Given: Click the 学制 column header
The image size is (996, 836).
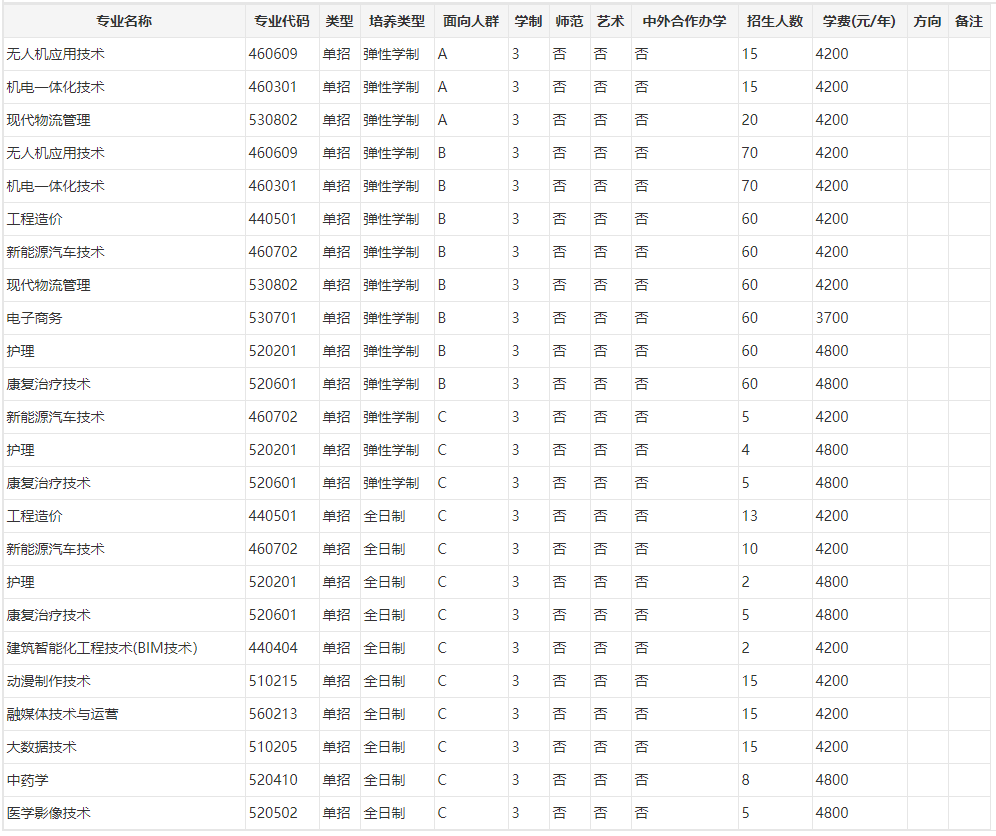Looking at the screenshot, I should coord(528,21).
